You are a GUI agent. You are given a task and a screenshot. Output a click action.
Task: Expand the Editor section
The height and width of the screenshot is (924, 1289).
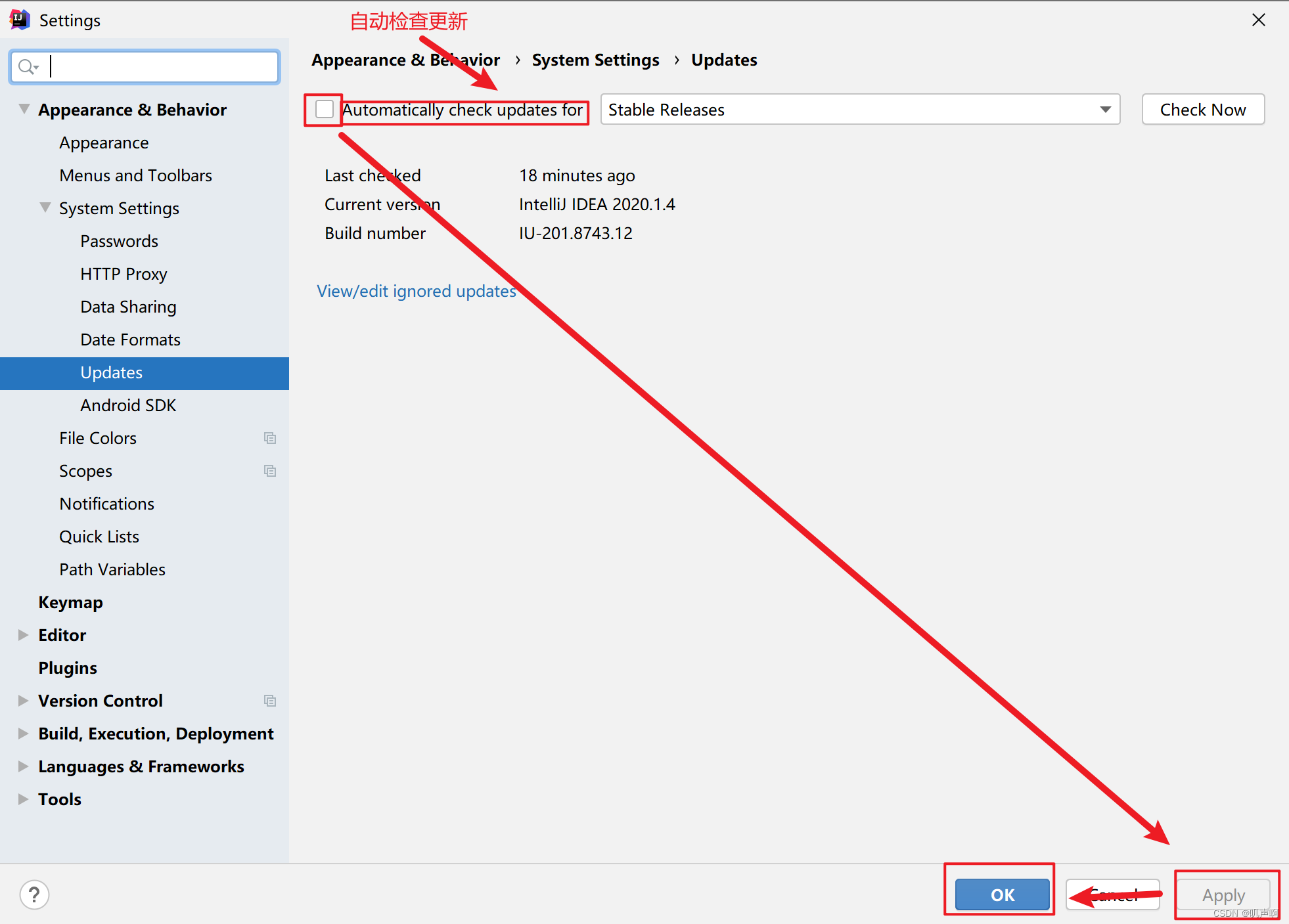coord(23,635)
